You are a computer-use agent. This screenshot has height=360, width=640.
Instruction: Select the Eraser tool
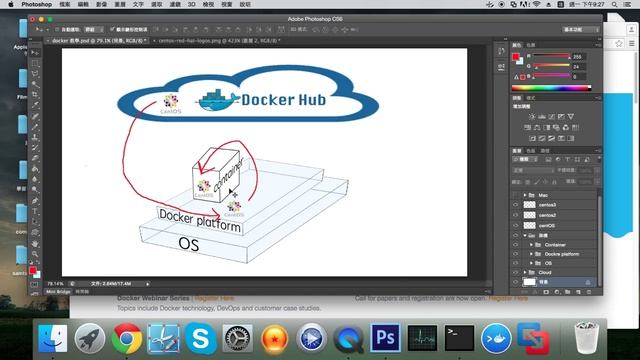[35, 158]
